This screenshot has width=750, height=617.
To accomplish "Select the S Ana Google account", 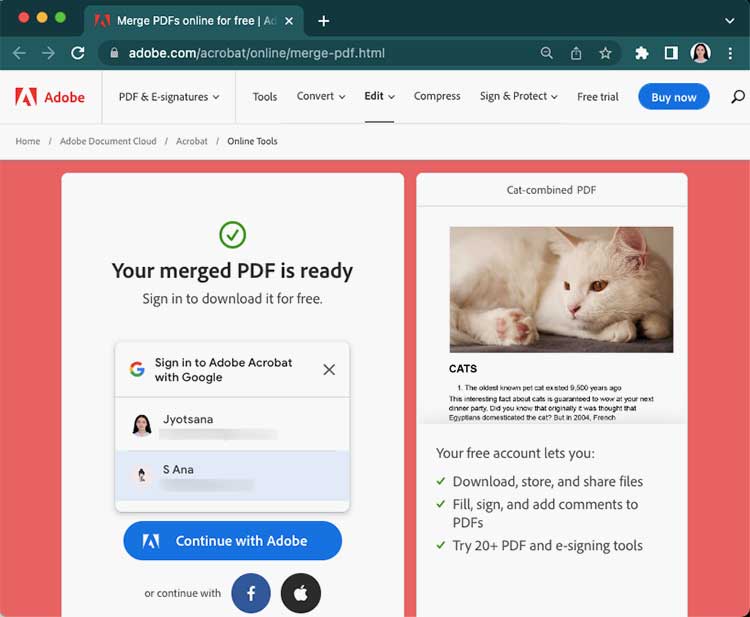I will point(232,475).
